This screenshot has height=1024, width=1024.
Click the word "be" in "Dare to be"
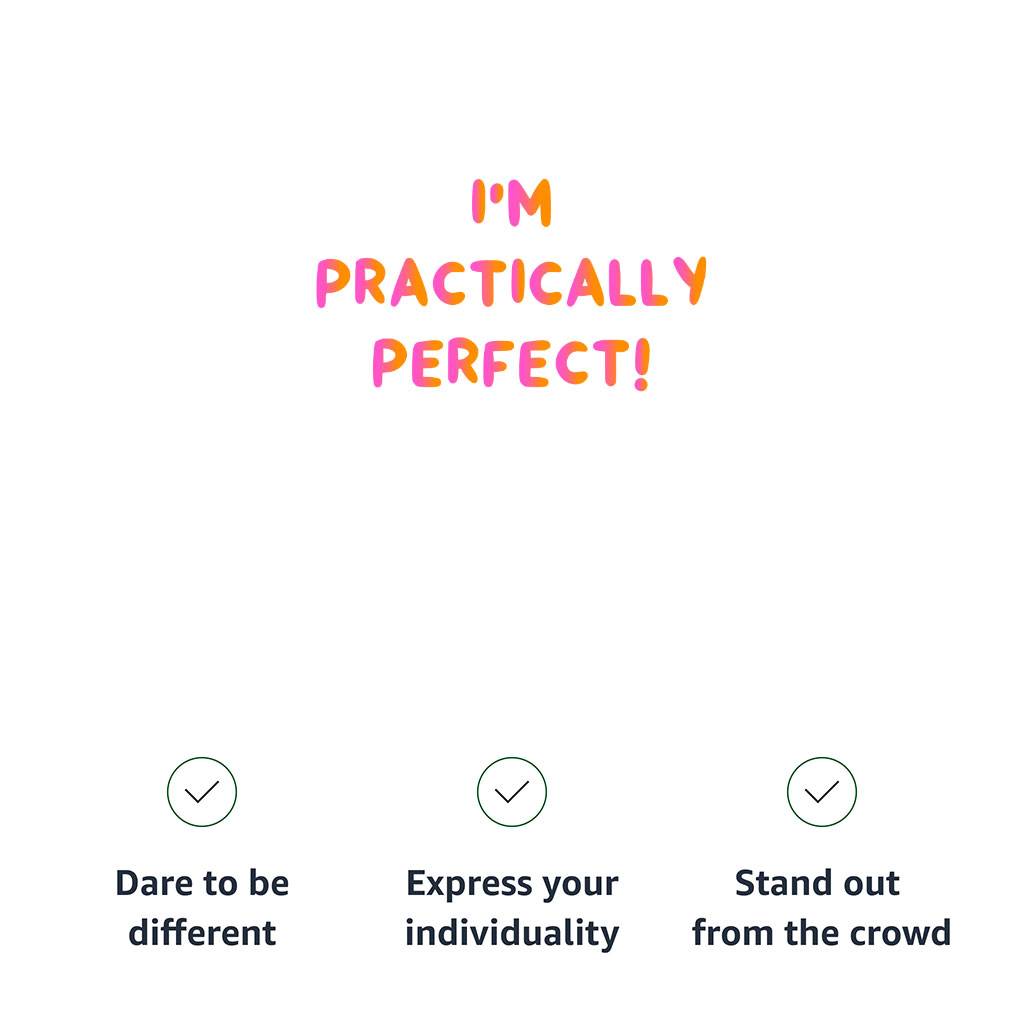click(x=269, y=884)
